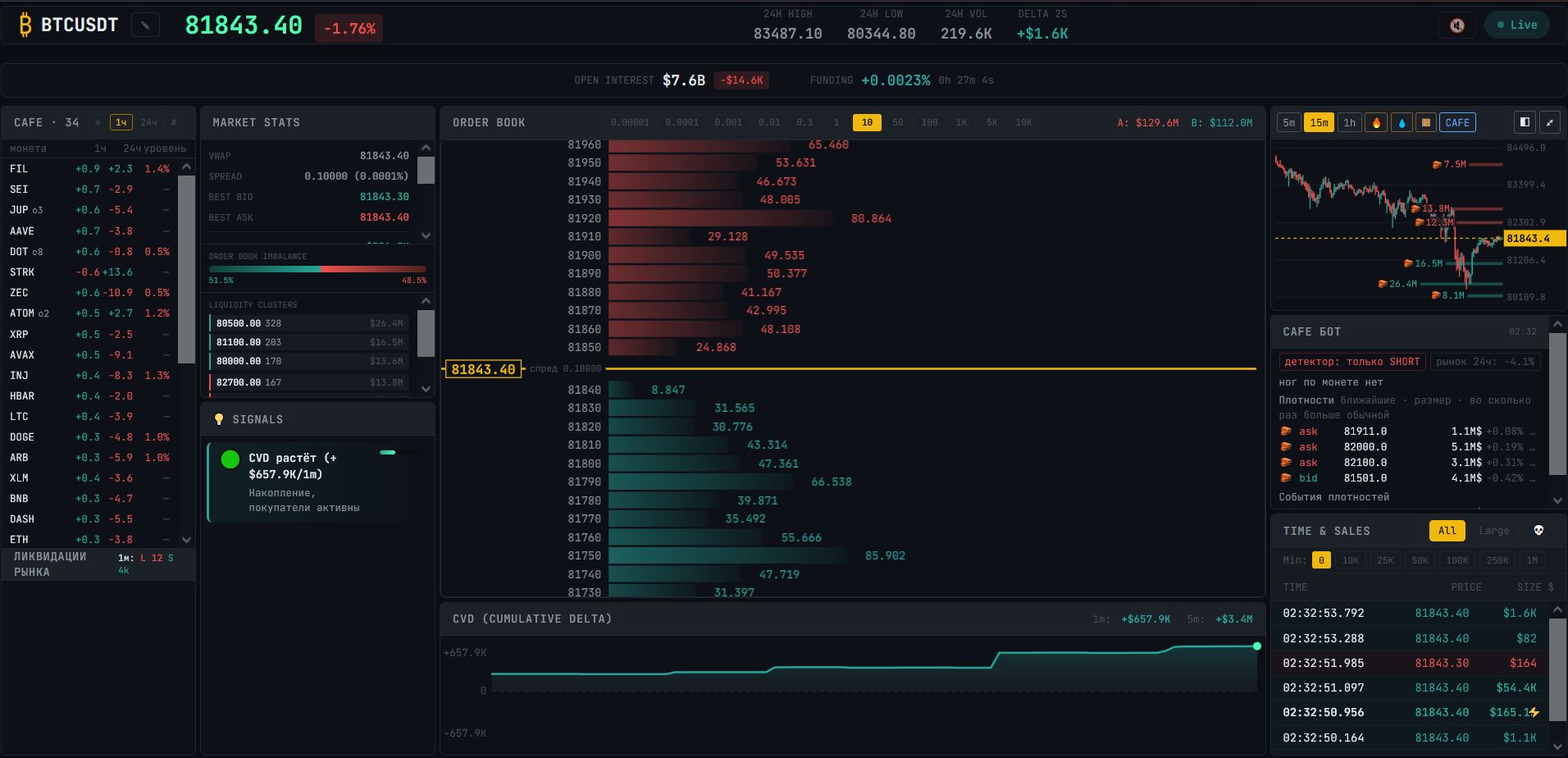Click the 26.4M density marker on chart
This screenshot has height=758, width=1568.
1397,284
